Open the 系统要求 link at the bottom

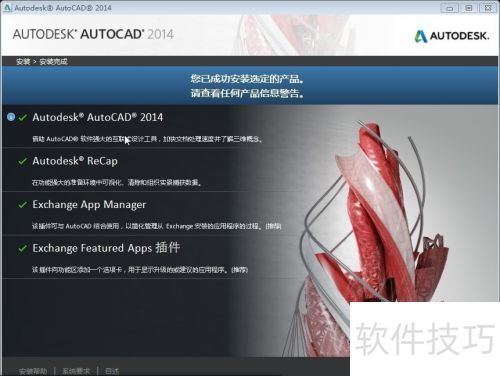(x=76, y=371)
